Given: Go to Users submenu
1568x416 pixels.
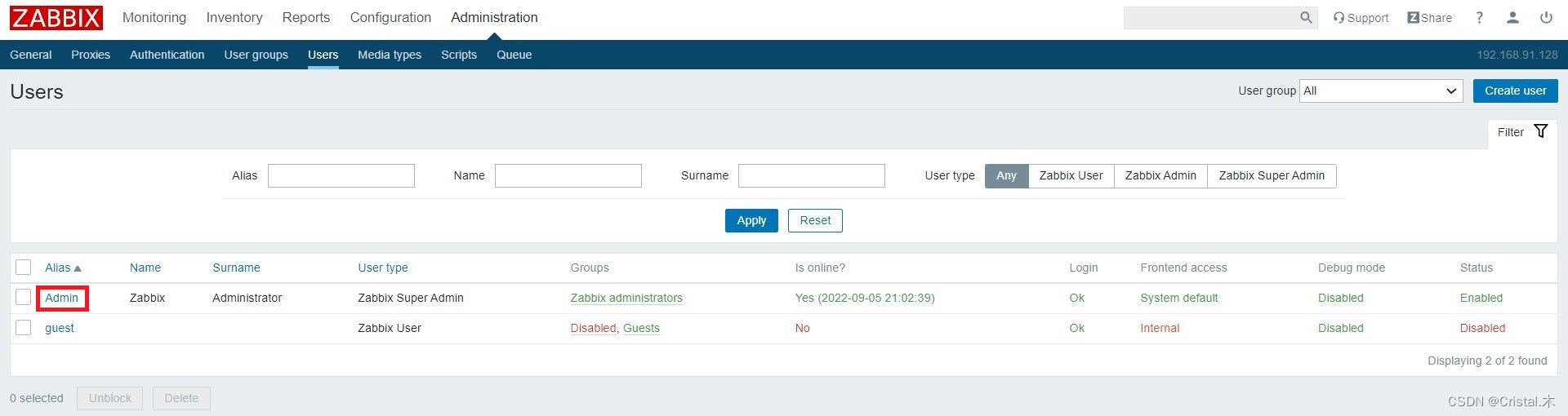Looking at the screenshot, I should tap(323, 55).
